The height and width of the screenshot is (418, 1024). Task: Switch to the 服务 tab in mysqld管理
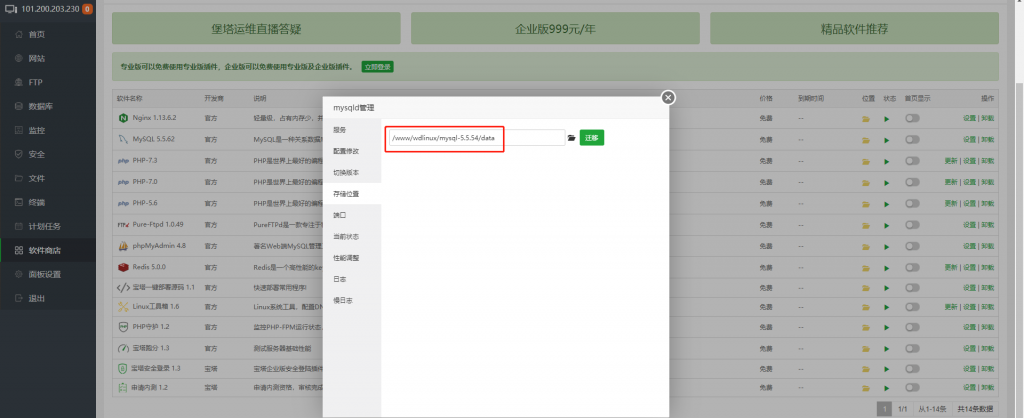coord(352,130)
